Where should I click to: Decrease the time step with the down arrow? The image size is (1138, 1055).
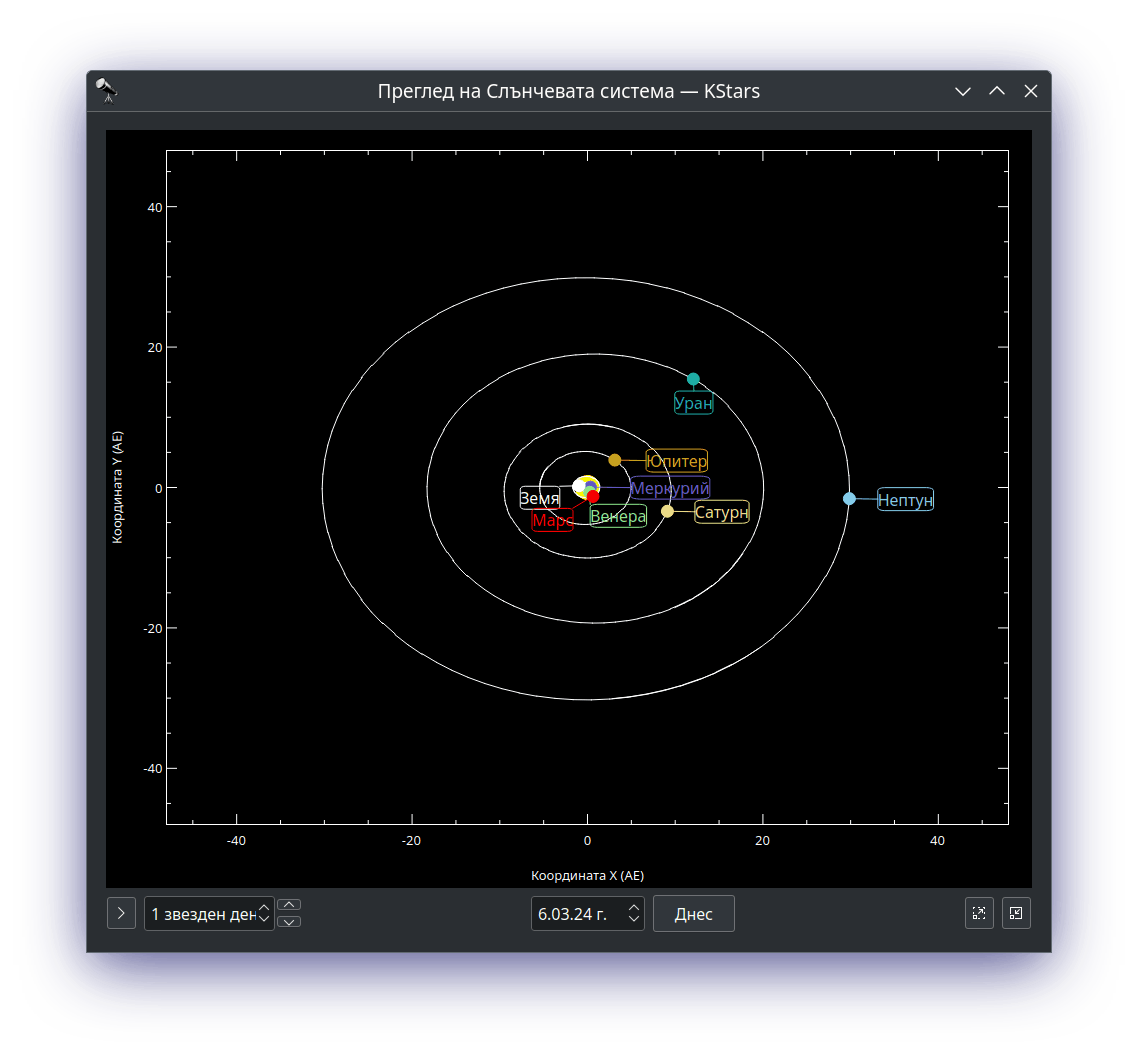click(x=289, y=921)
